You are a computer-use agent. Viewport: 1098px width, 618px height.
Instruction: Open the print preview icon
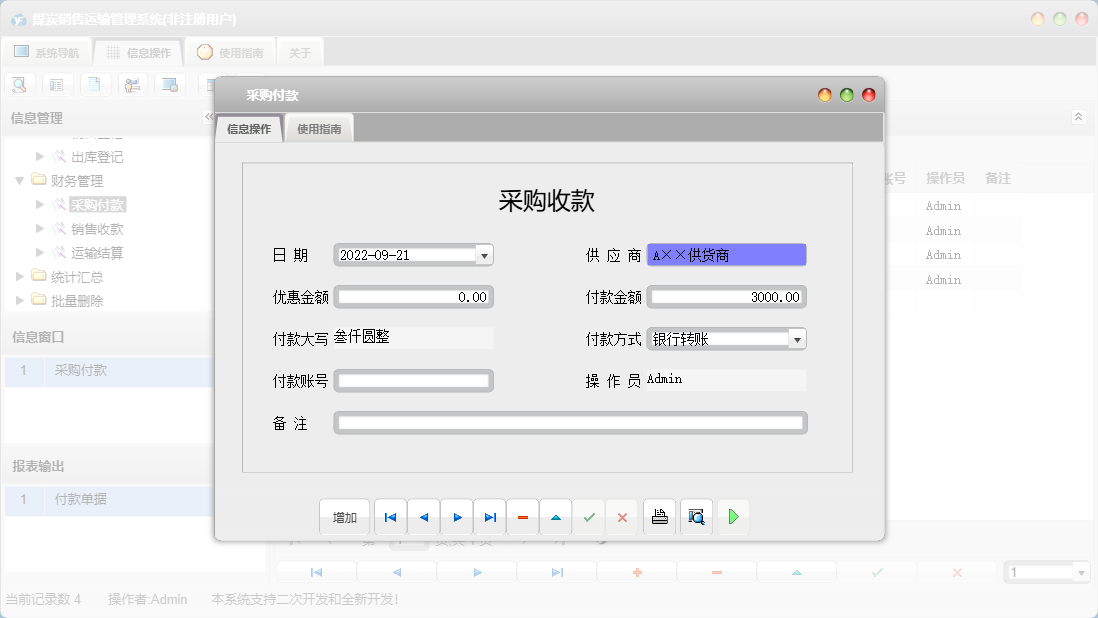(x=696, y=517)
